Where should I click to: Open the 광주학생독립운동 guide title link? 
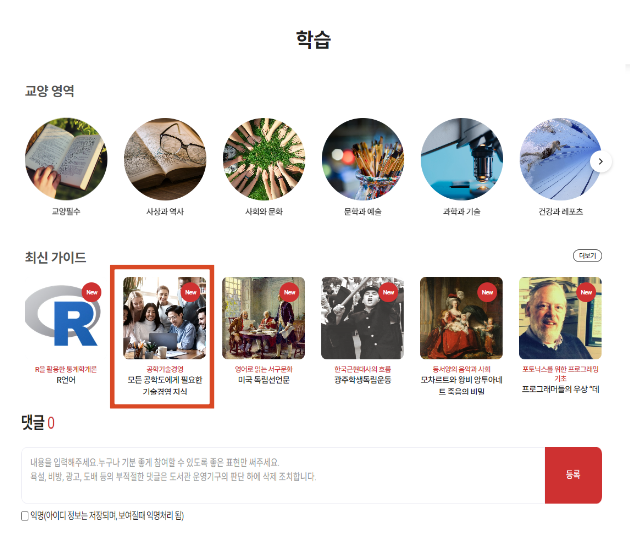click(x=363, y=380)
